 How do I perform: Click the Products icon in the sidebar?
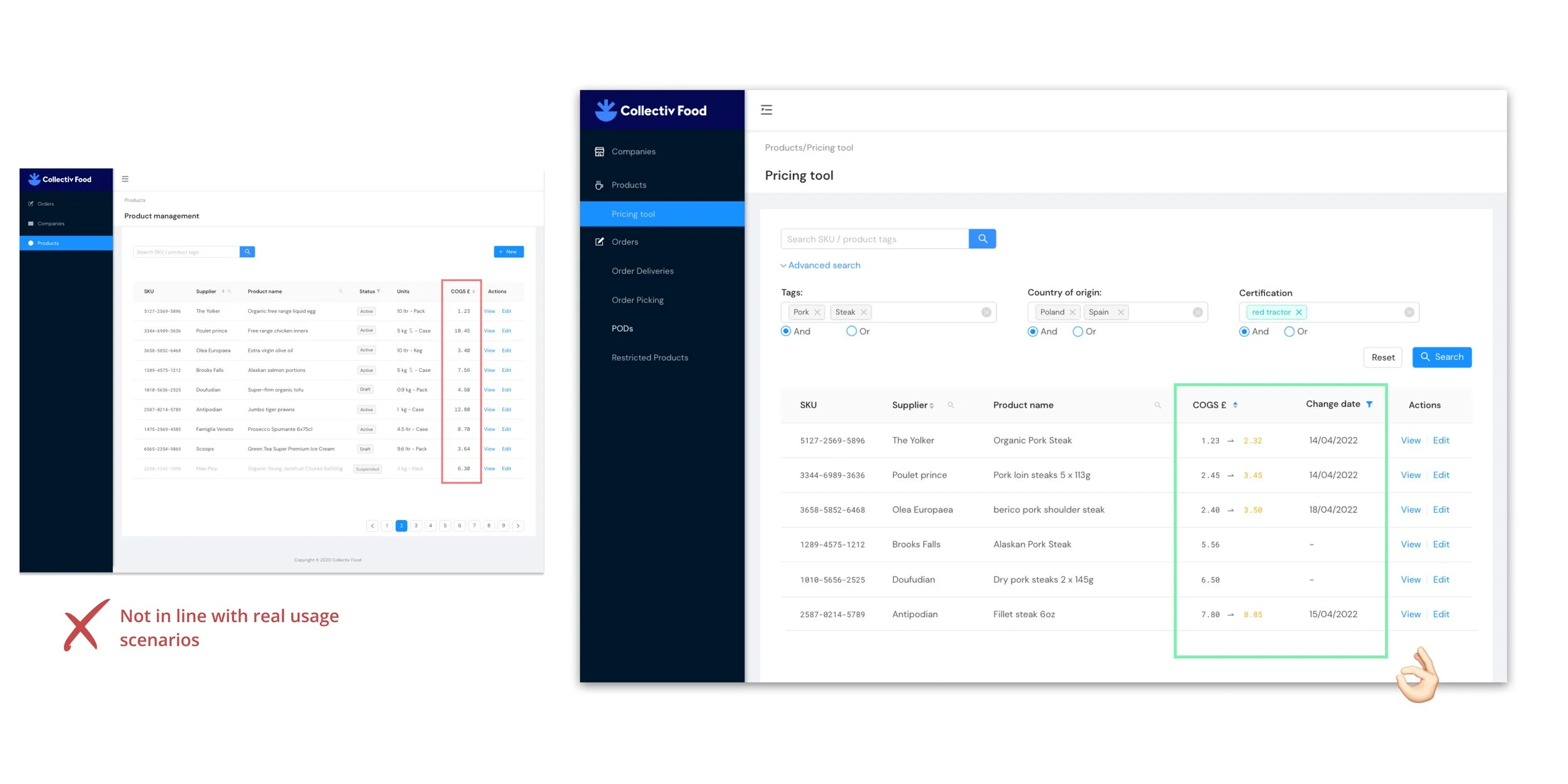600,184
